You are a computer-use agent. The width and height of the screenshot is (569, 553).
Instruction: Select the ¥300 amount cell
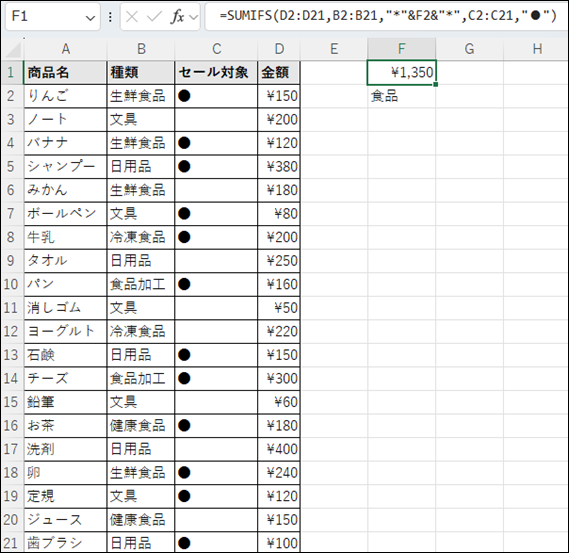pyautogui.click(x=279, y=378)
